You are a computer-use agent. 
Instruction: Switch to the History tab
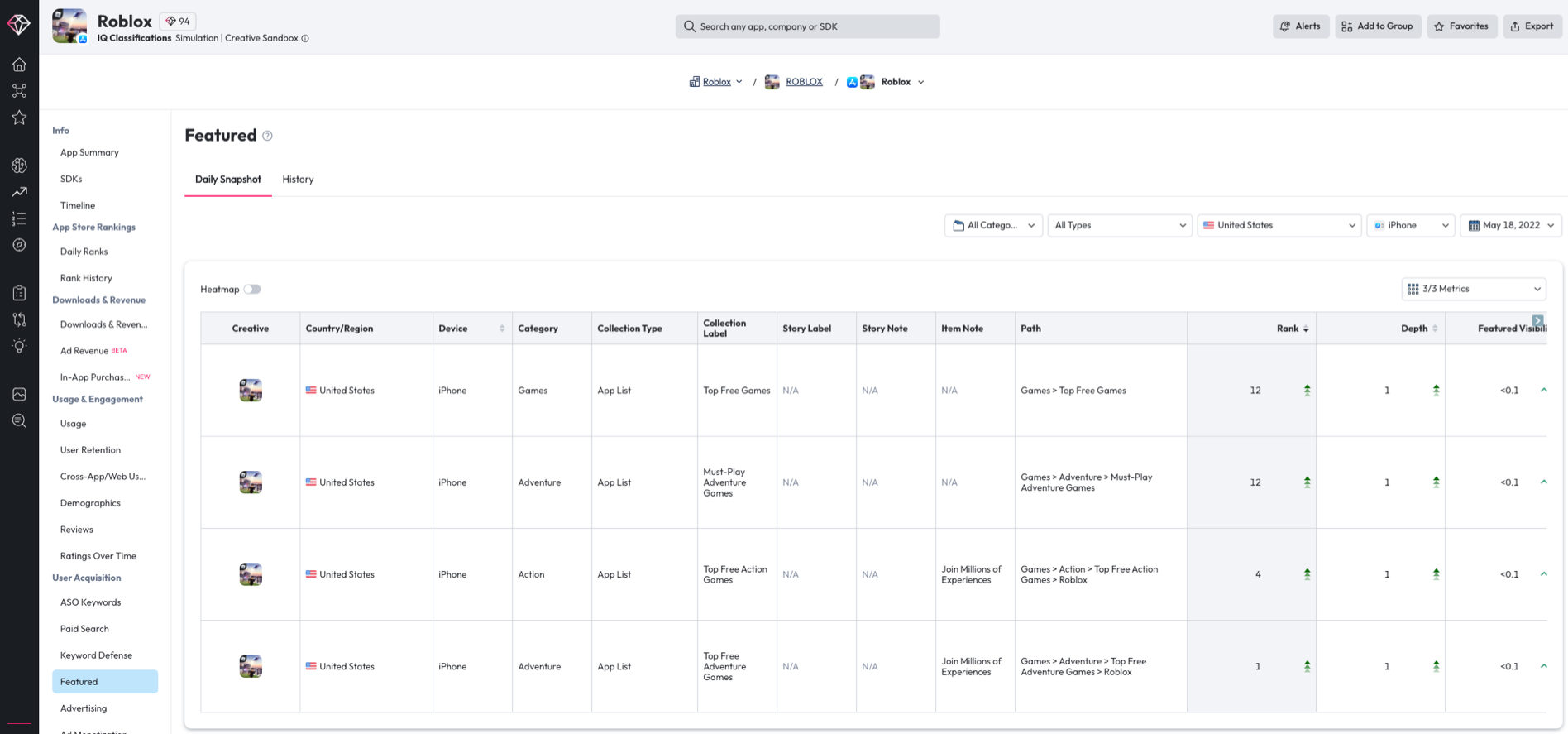point(298,180)
